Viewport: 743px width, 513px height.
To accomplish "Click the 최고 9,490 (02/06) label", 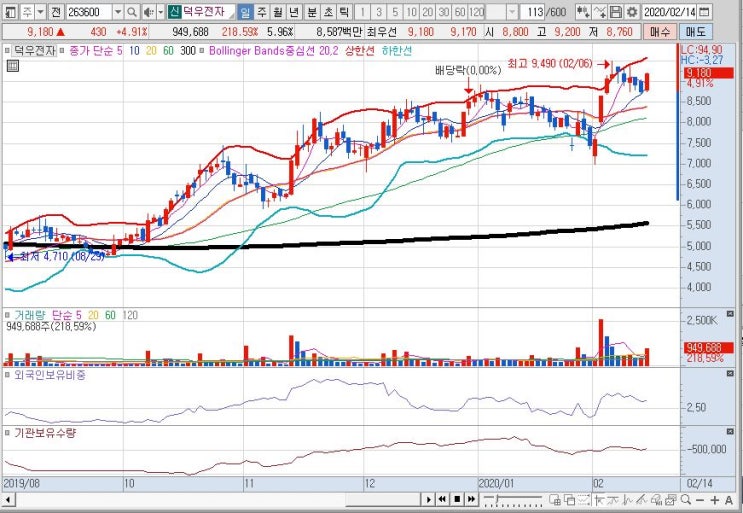I will [x=550, y=63].
